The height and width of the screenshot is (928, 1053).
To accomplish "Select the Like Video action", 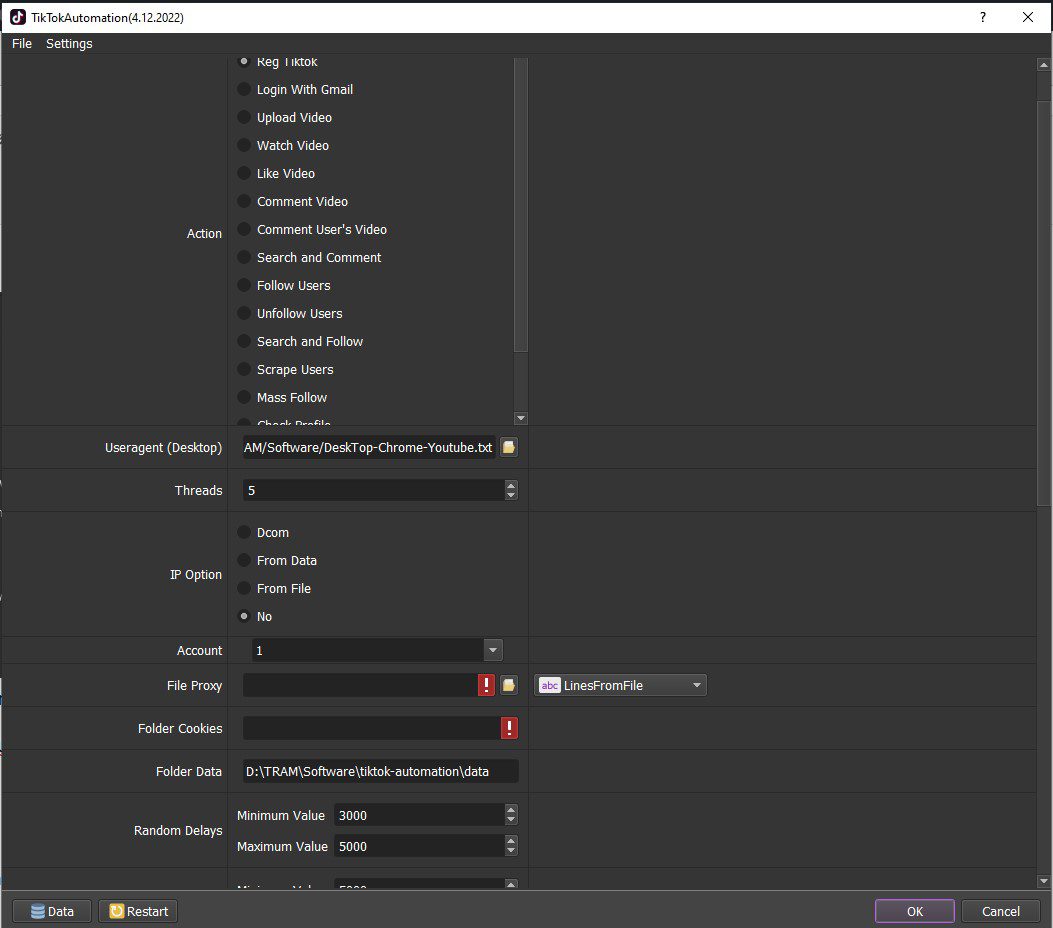I will (x=276, y=173).
